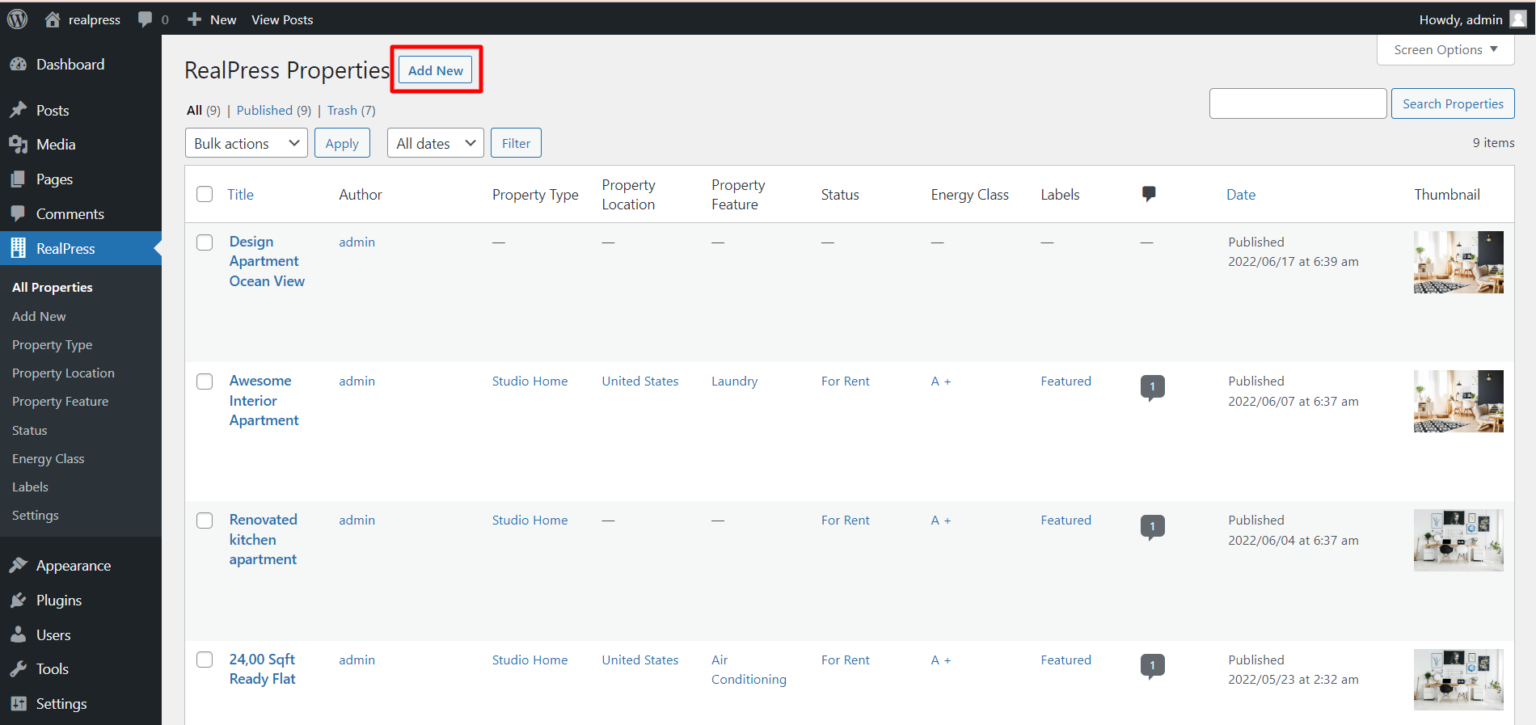Expand the Screen Options panel
1536x725 pixels.
click(x=1444, y=49)
